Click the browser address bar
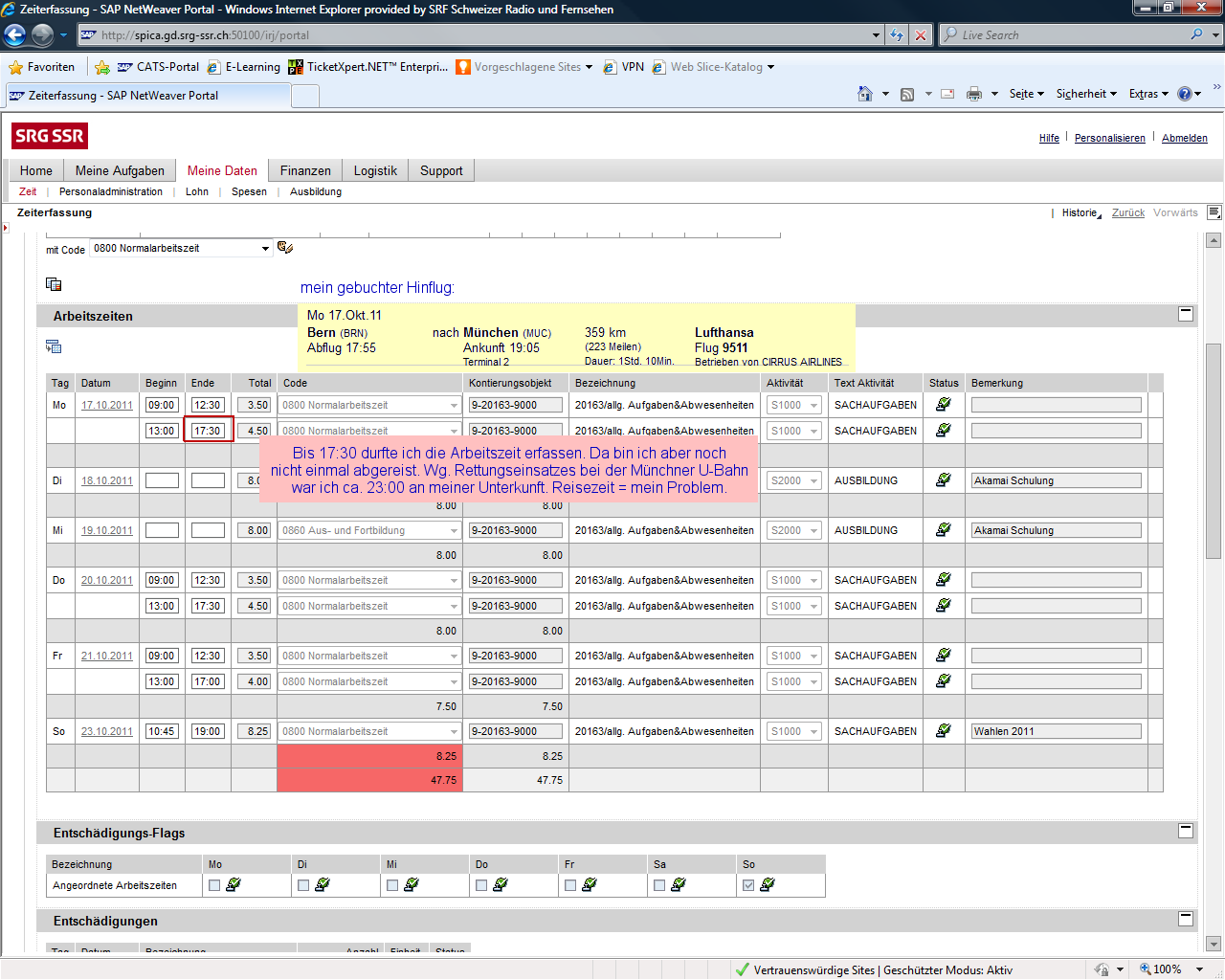Screen dimensions: 1225x980 point(479,35)
